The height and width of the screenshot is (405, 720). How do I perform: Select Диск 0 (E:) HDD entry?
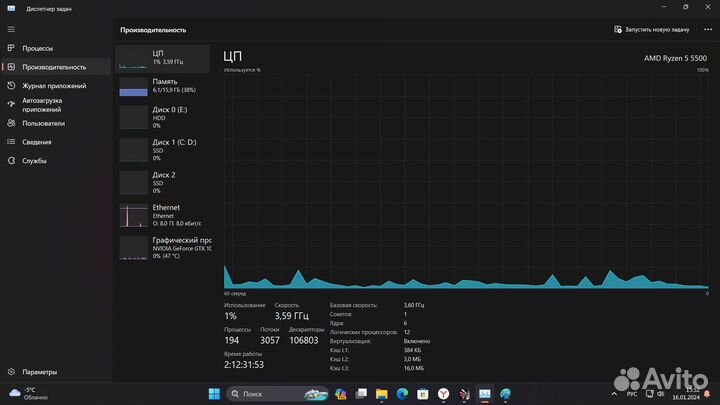163,117
